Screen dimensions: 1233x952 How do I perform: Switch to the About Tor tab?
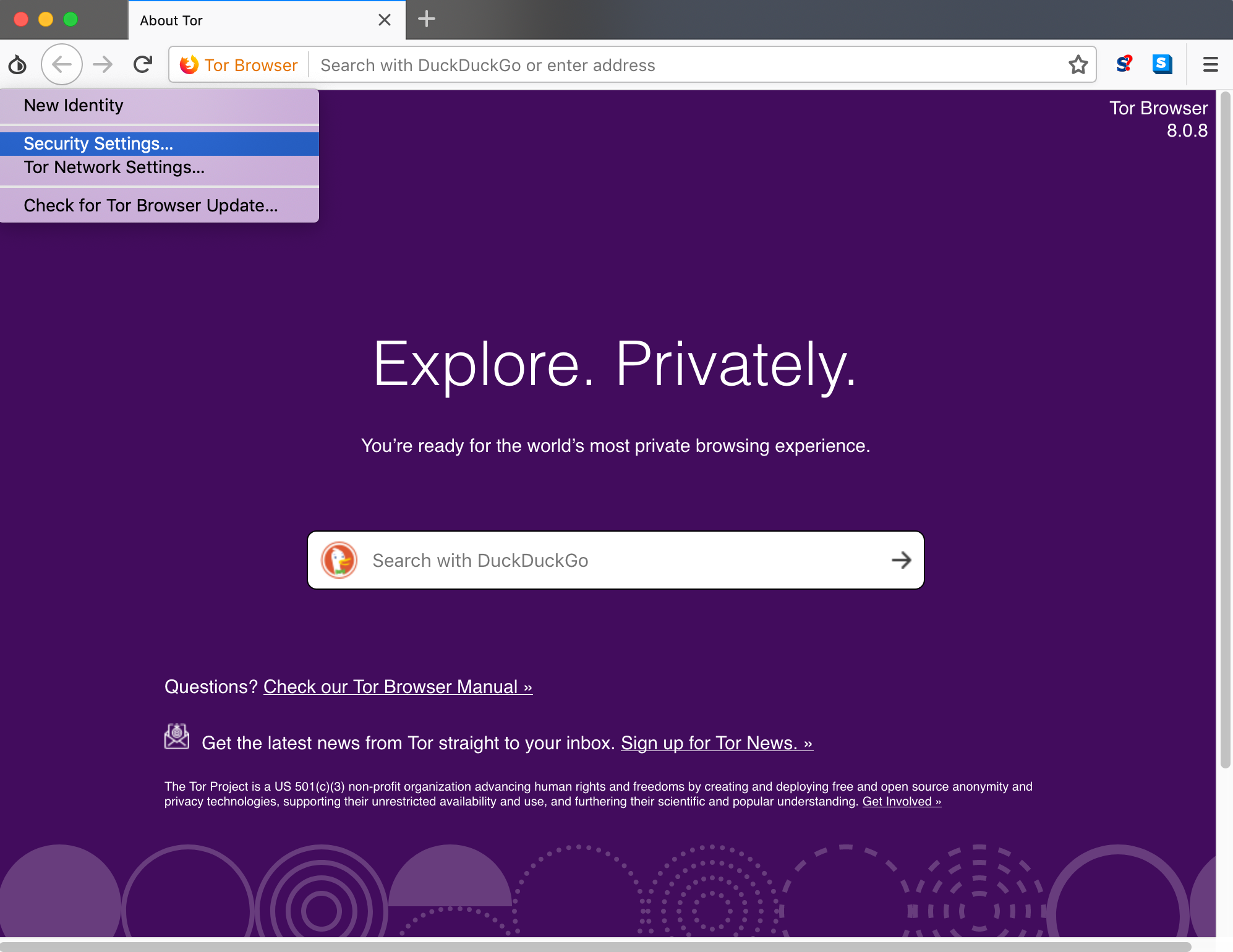point(267,20)
